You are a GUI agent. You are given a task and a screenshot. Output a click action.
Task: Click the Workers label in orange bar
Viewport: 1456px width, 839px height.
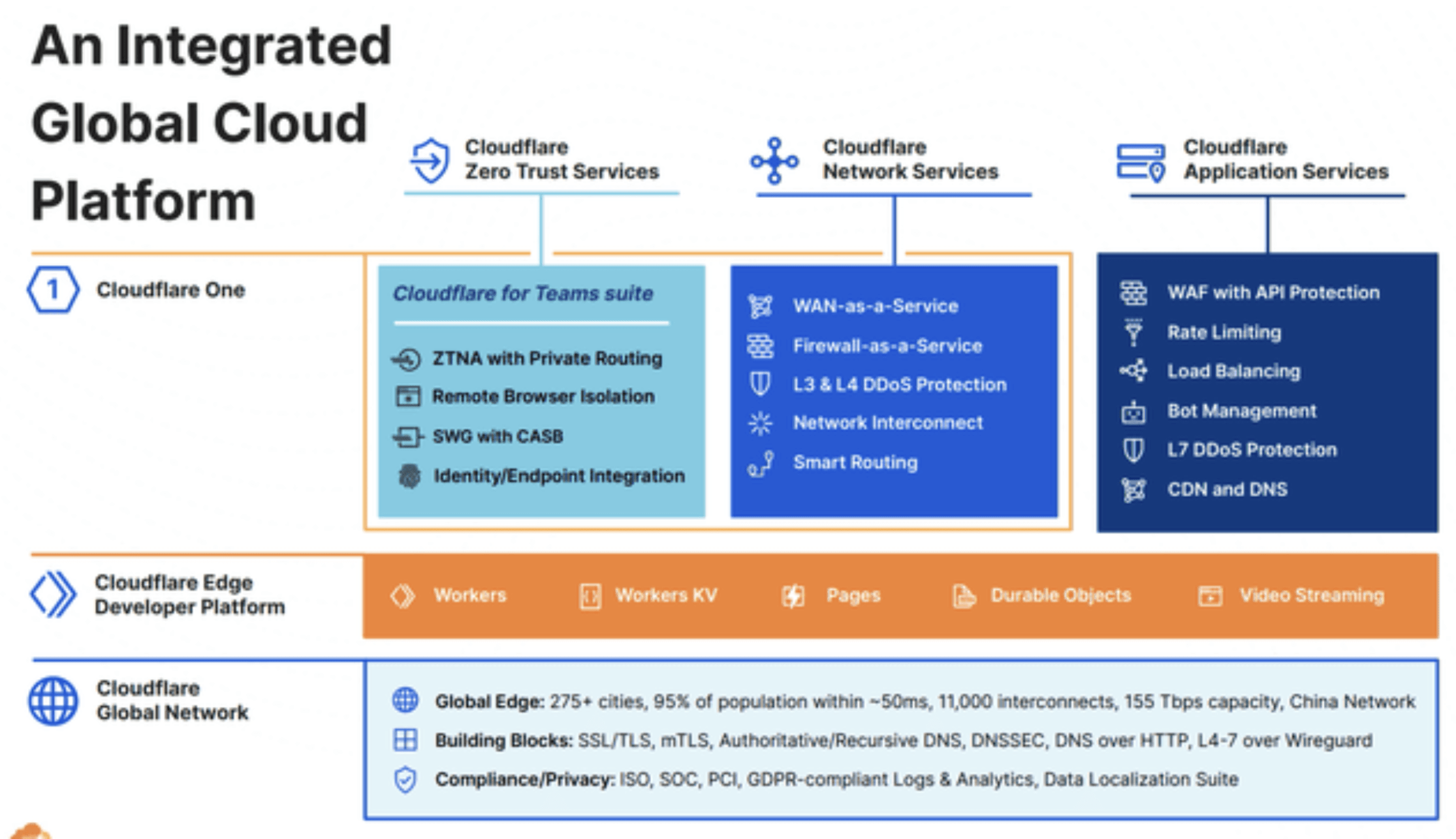click(470, 595)
